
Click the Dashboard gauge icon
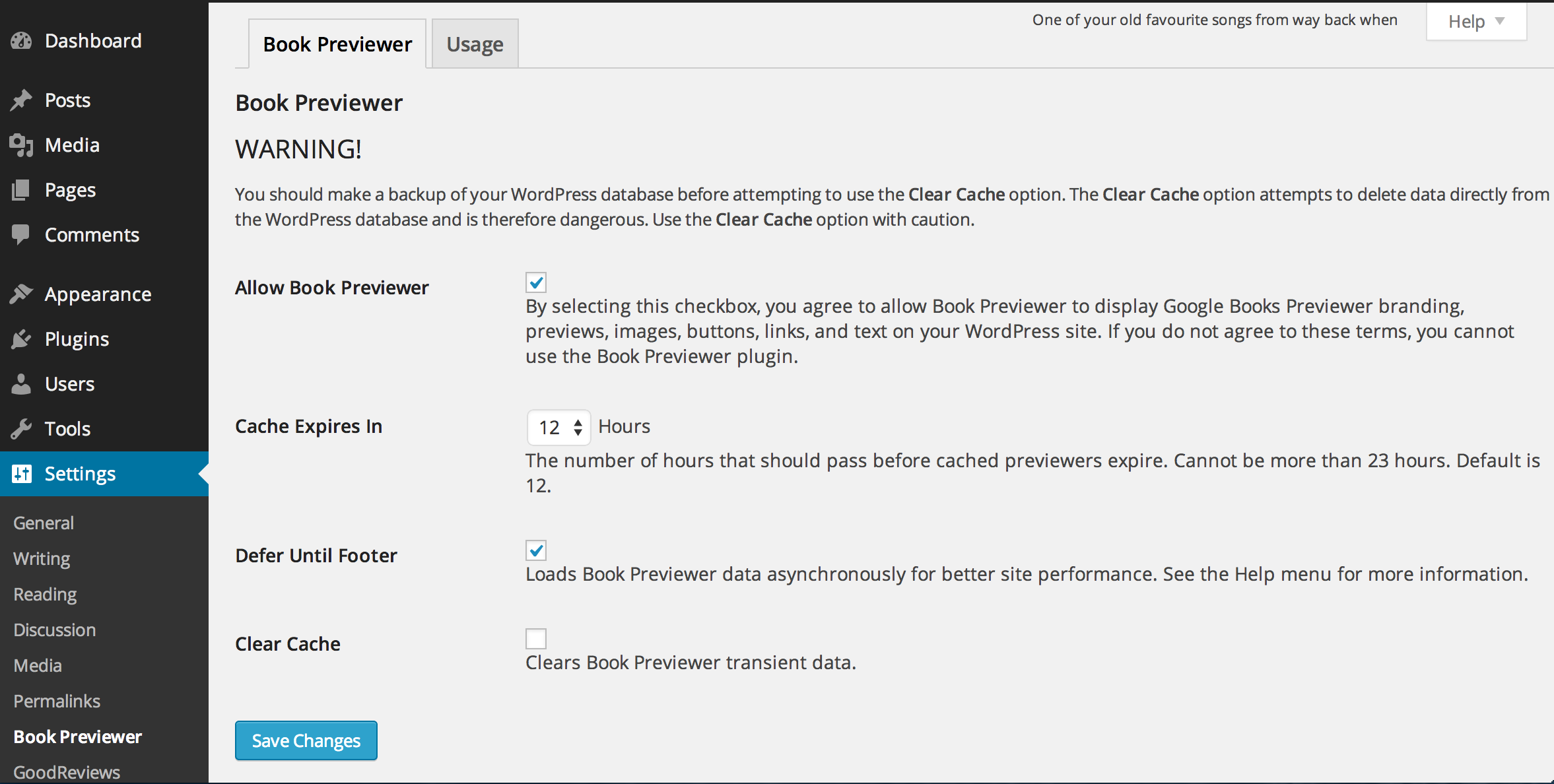(x=21, y=41)
